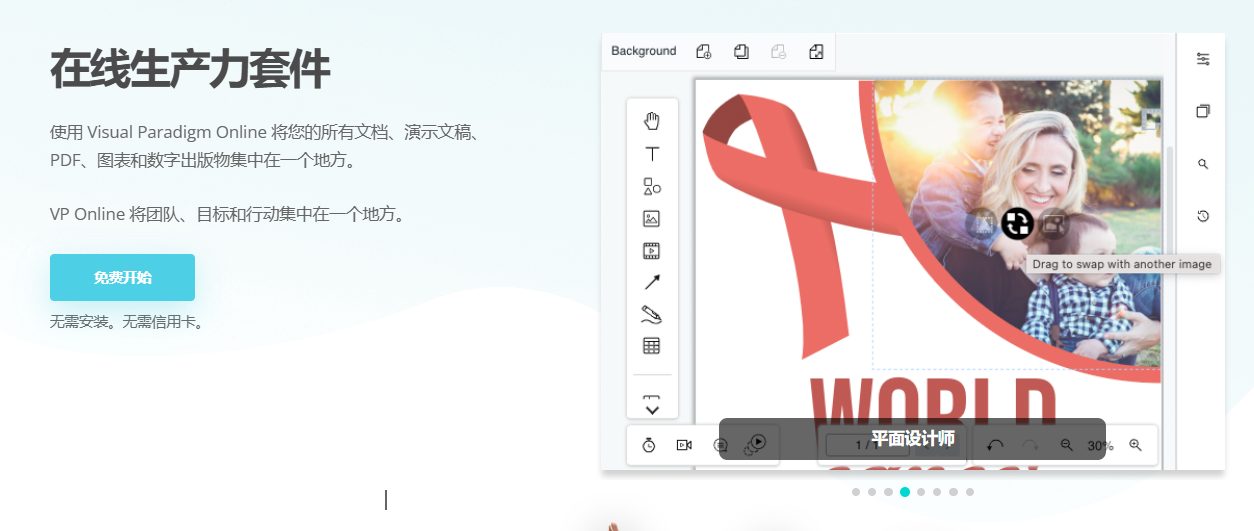Click the duplicate page icon
The height and width of the screenshot is (531, 1254).
tap(741, 51)
